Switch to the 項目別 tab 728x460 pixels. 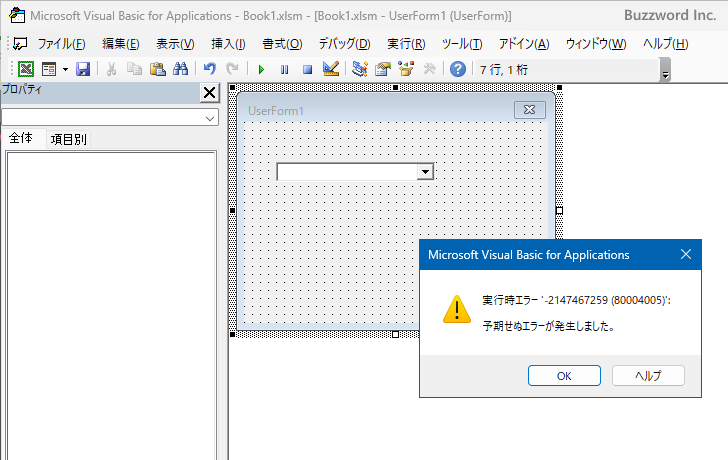coord(69,139)
